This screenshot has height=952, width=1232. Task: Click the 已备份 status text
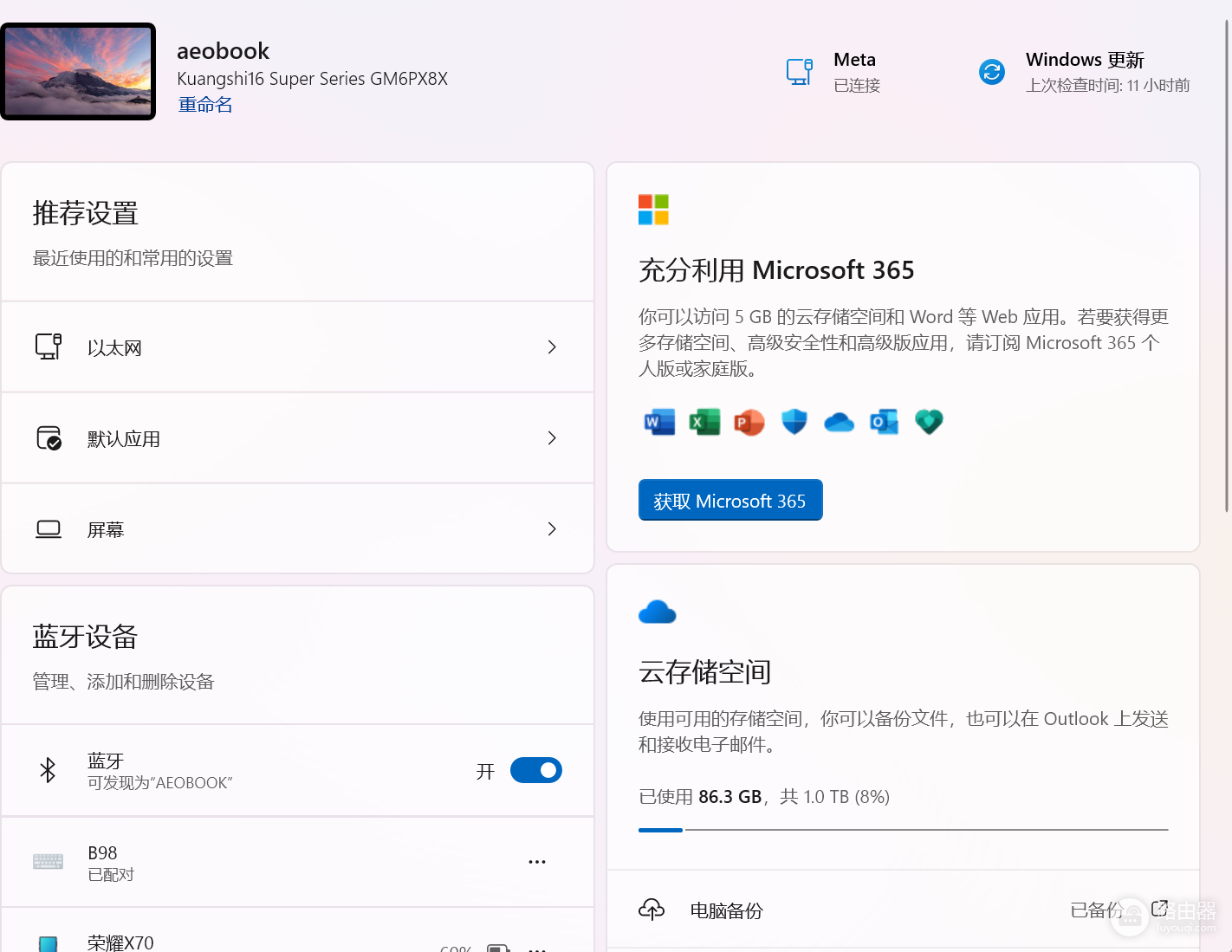point(1097,910)
